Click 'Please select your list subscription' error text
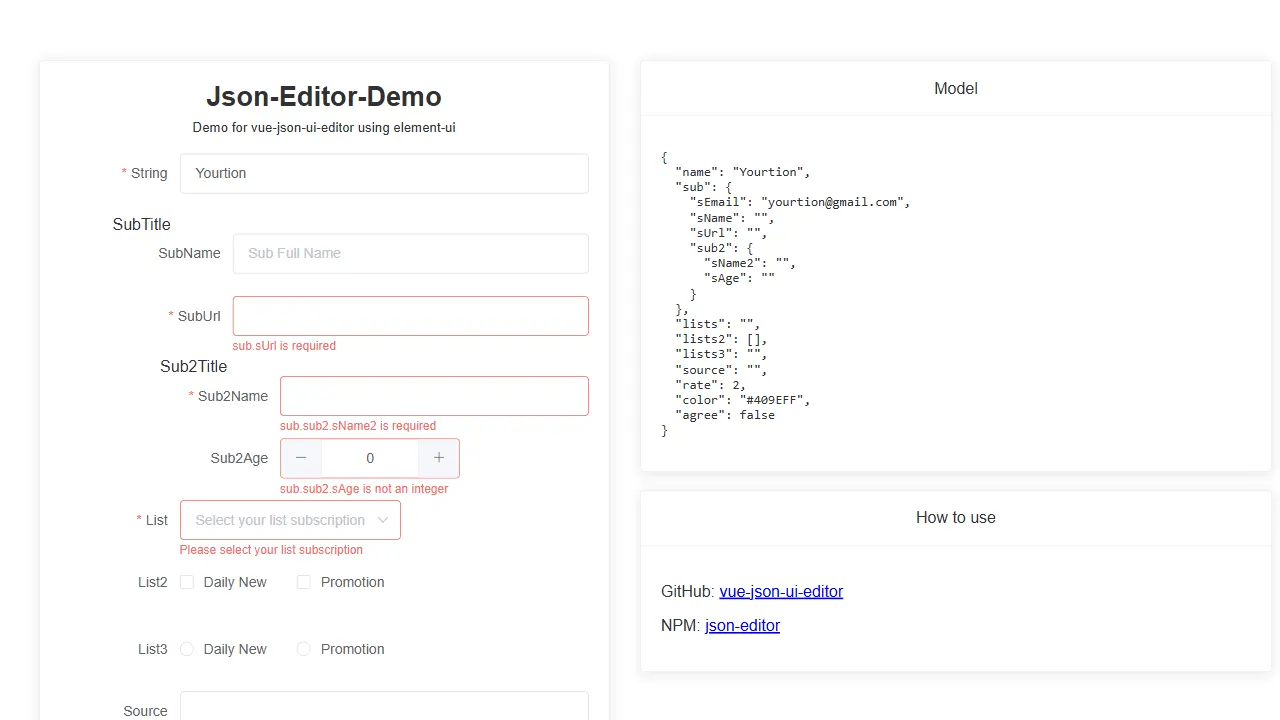This screenshot has width=1280, height=720. pos(271,550)
